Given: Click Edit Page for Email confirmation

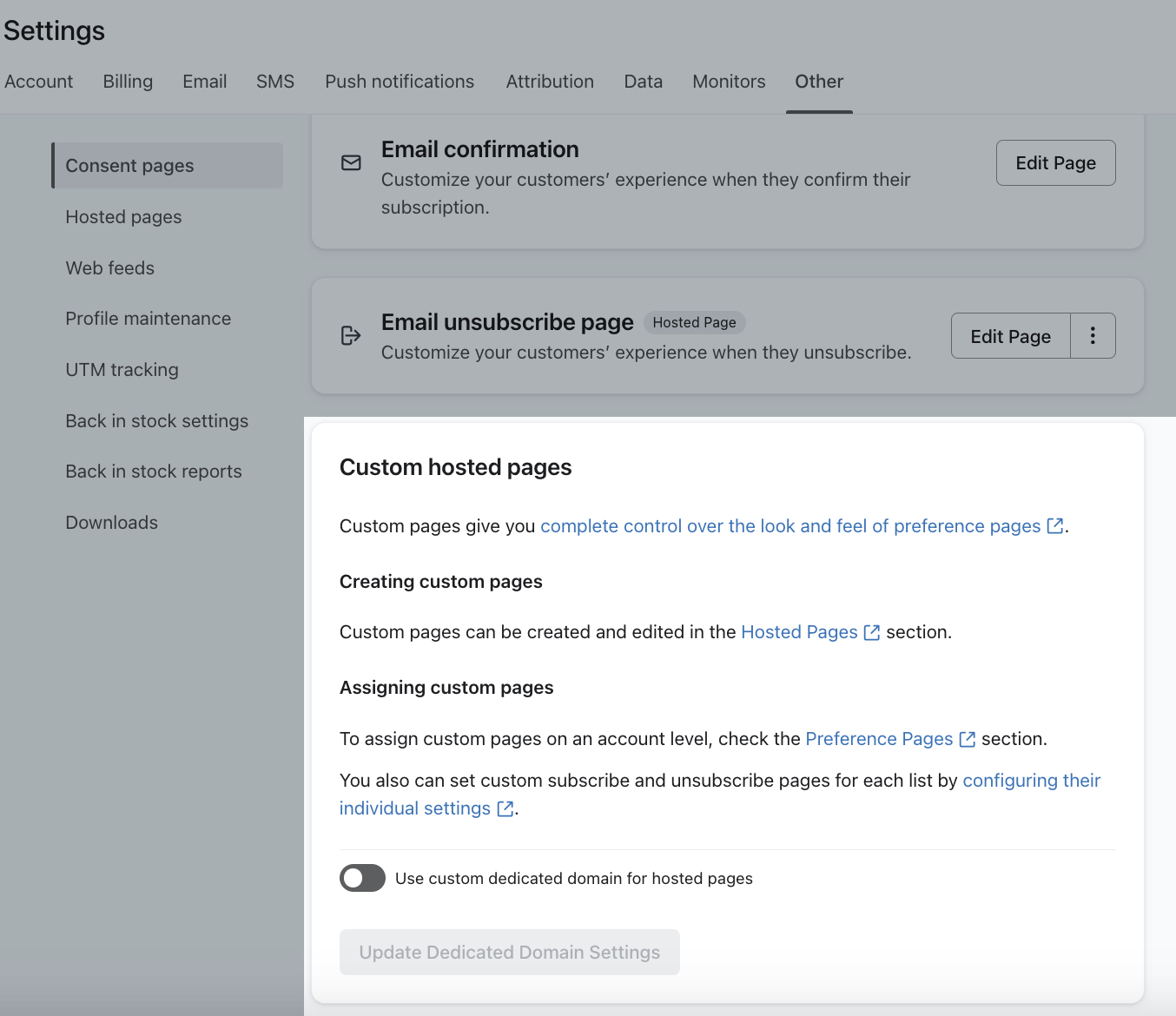Looking at the screenshot, I should pyautogui.click(x=1055, y=162).
